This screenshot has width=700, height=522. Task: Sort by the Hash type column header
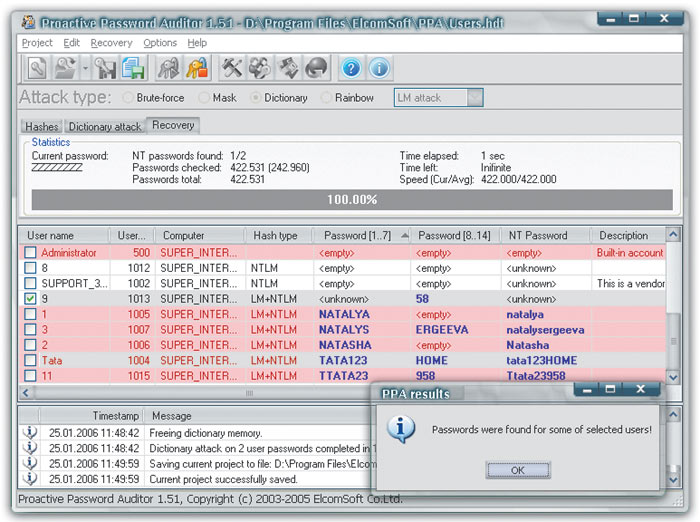278,235
